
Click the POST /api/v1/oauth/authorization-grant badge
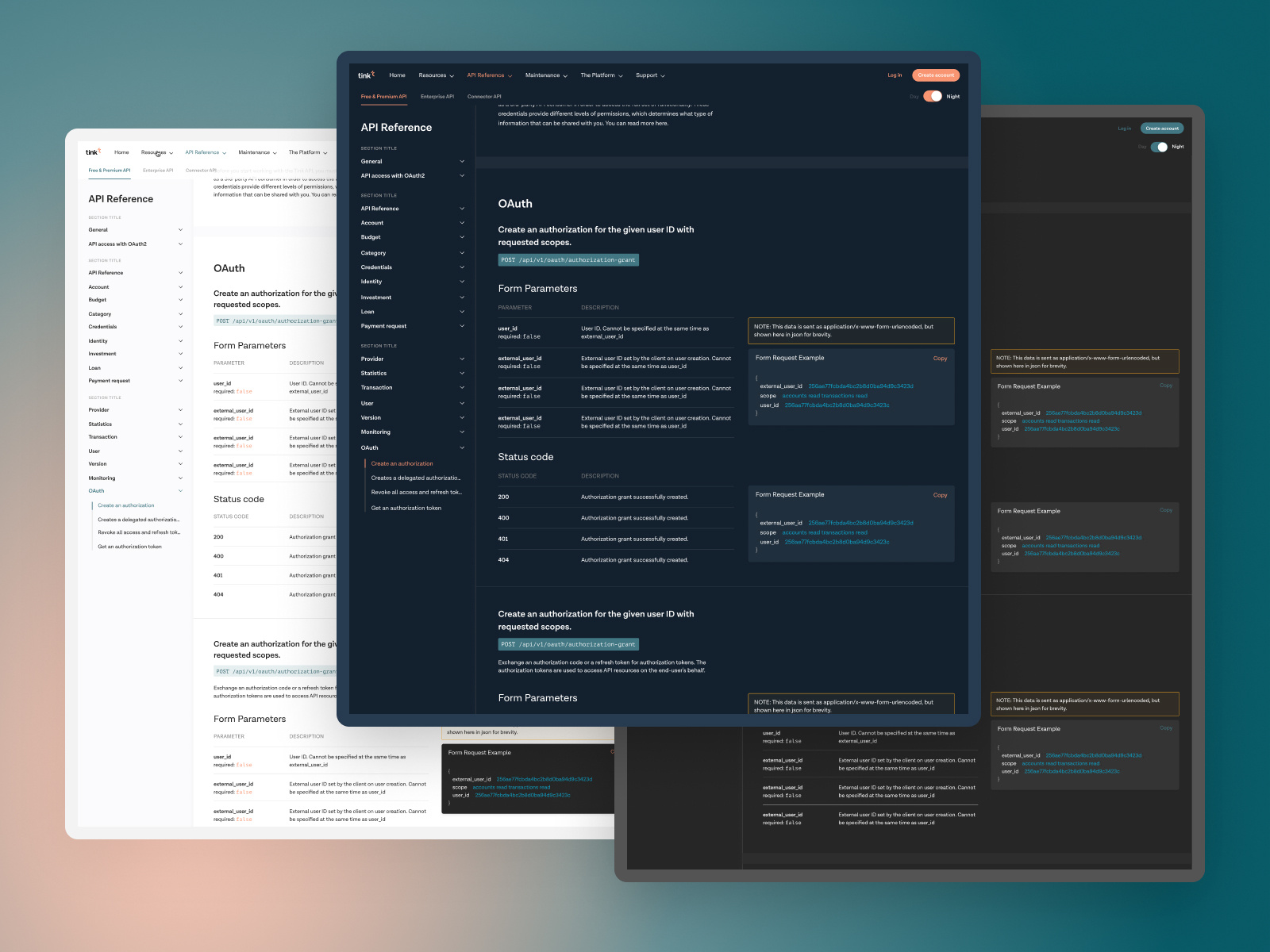[x=568, y=259]
